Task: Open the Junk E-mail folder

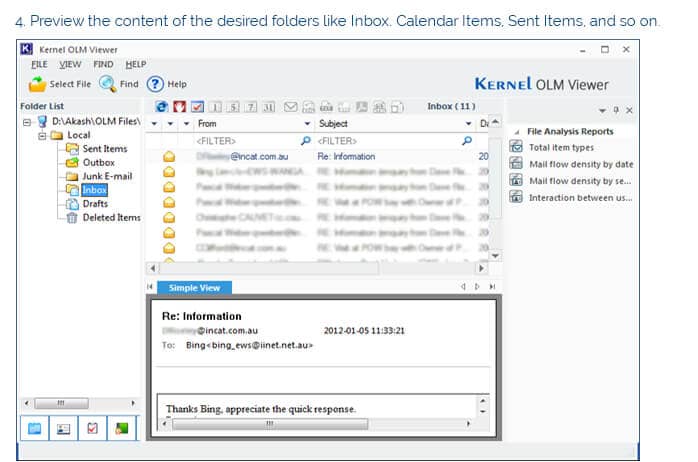Action: click(107, 176)
